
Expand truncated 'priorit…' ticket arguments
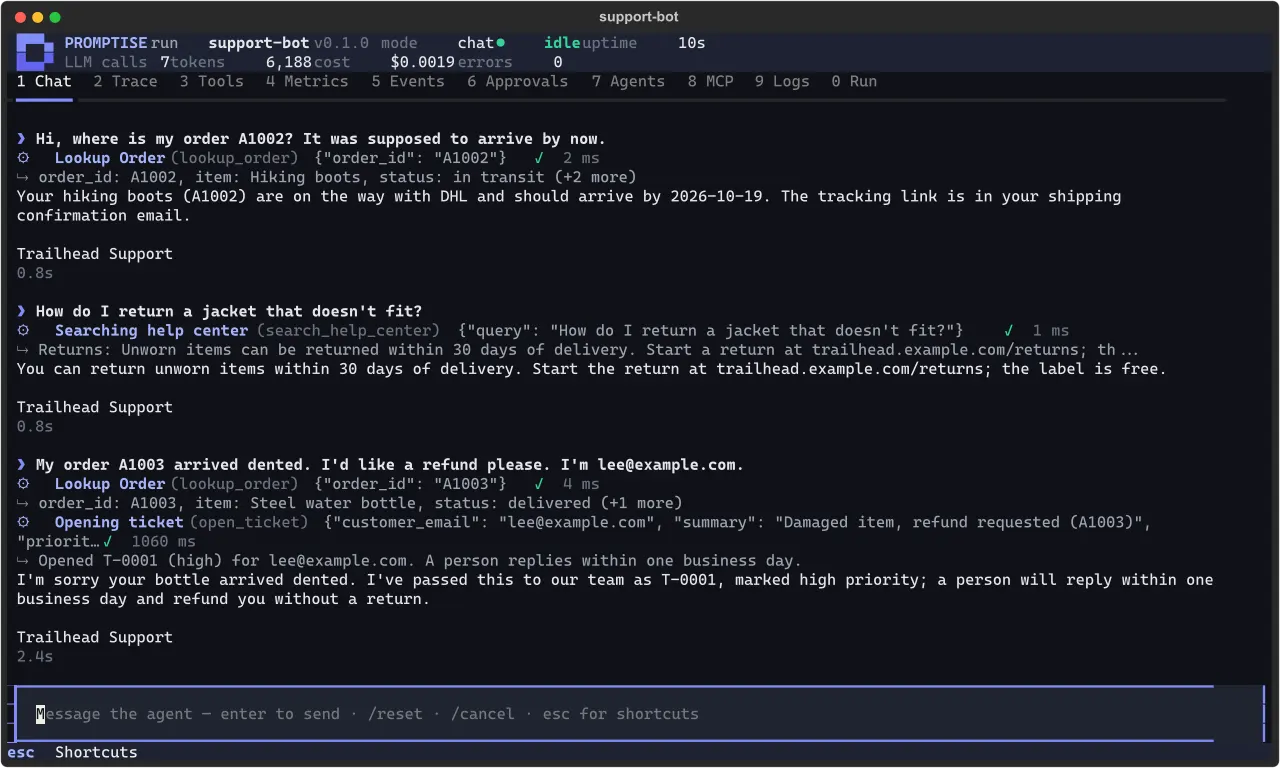[58, 542]
